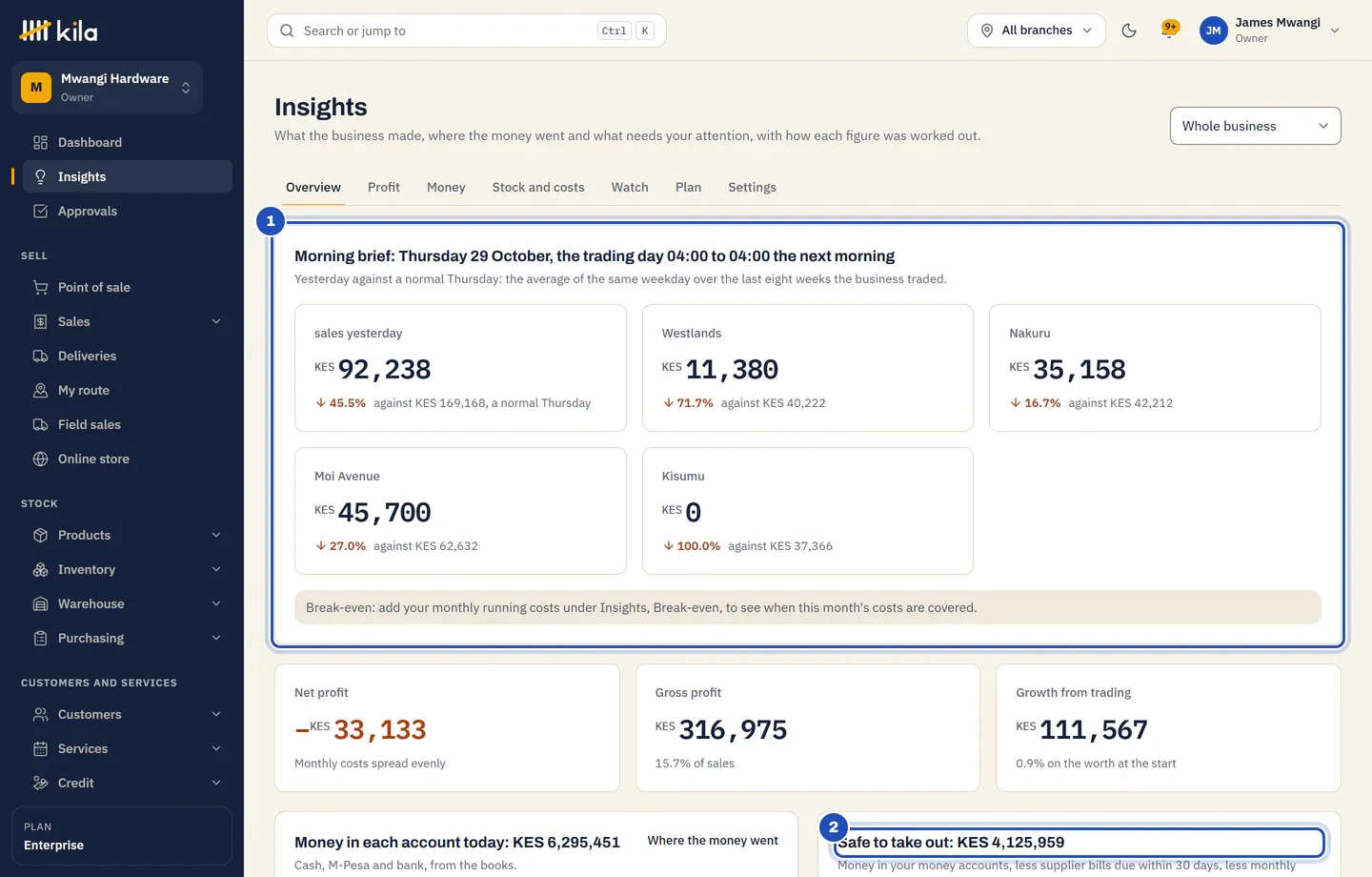Click the Search or jump to field
Image resolution: width=1372 pixels, height=877 pixels.
click(x=467, y=31)
